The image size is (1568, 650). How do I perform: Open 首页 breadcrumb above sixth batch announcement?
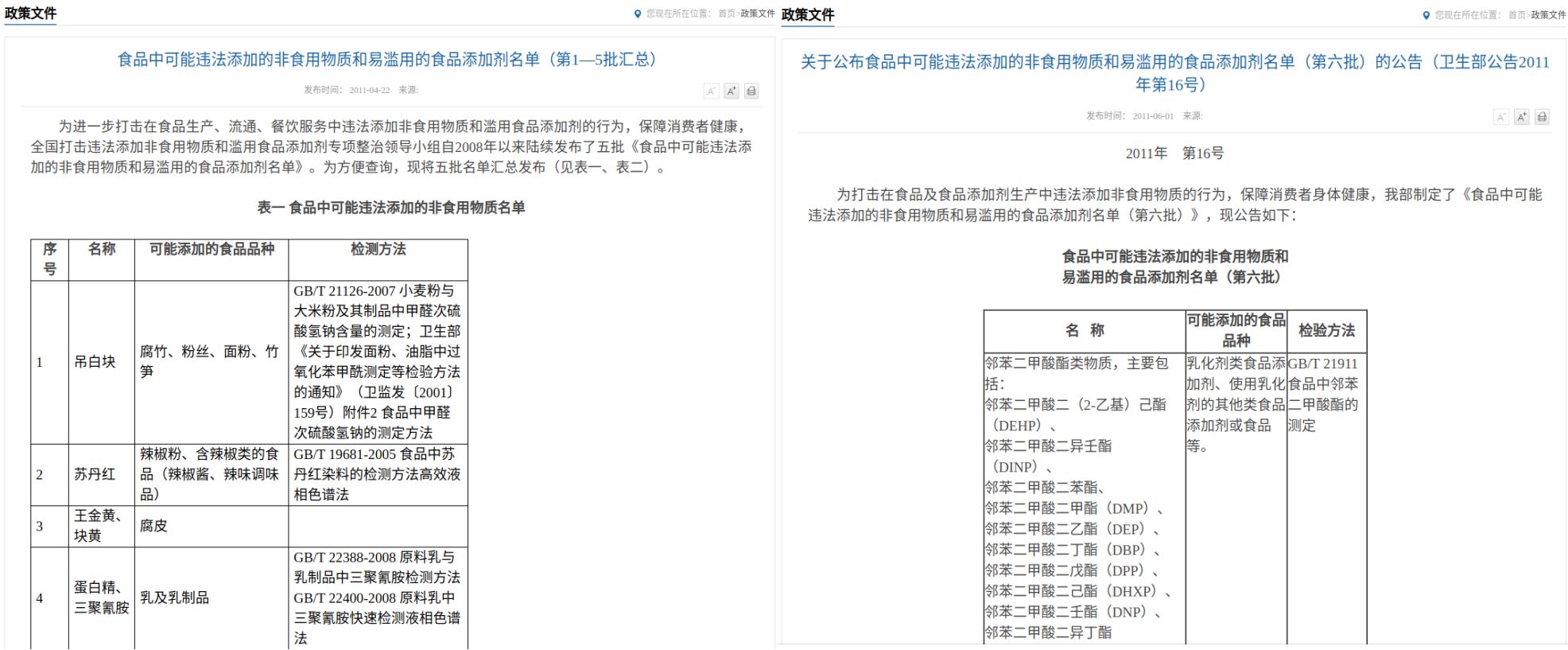click(1516, 15)
